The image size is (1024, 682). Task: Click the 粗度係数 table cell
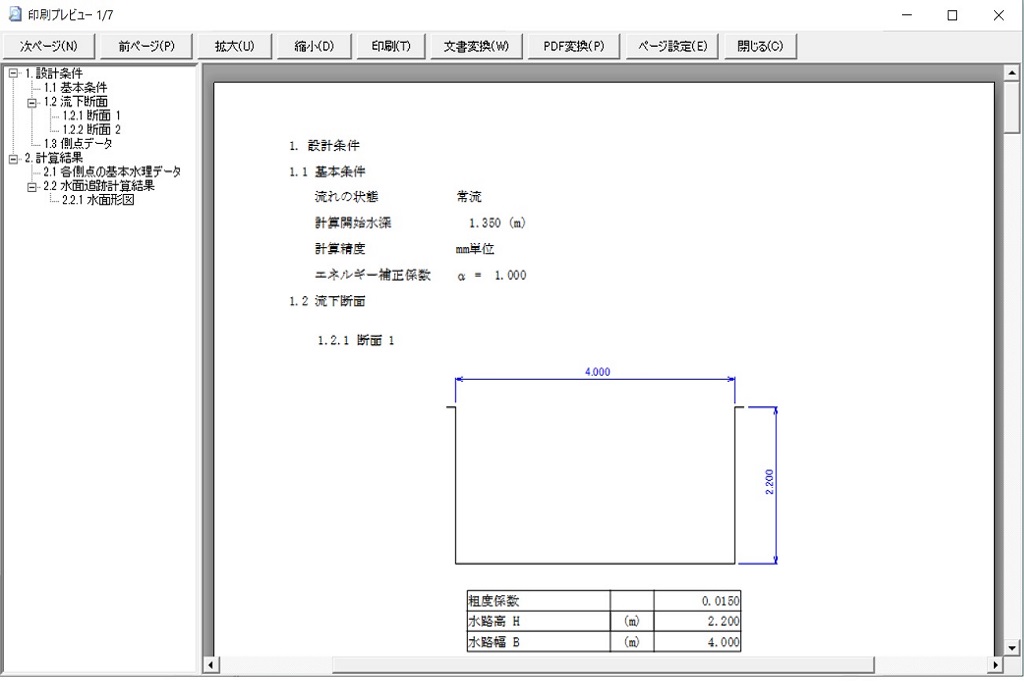click(x=539, y=601)
